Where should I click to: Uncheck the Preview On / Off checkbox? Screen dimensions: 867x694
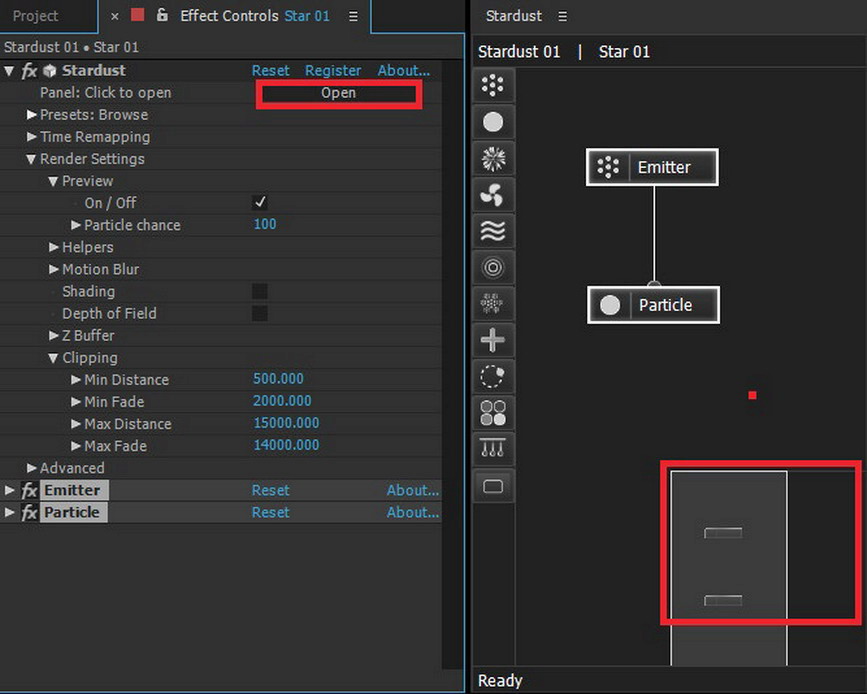pyautogui.click(x=260, y=202)
